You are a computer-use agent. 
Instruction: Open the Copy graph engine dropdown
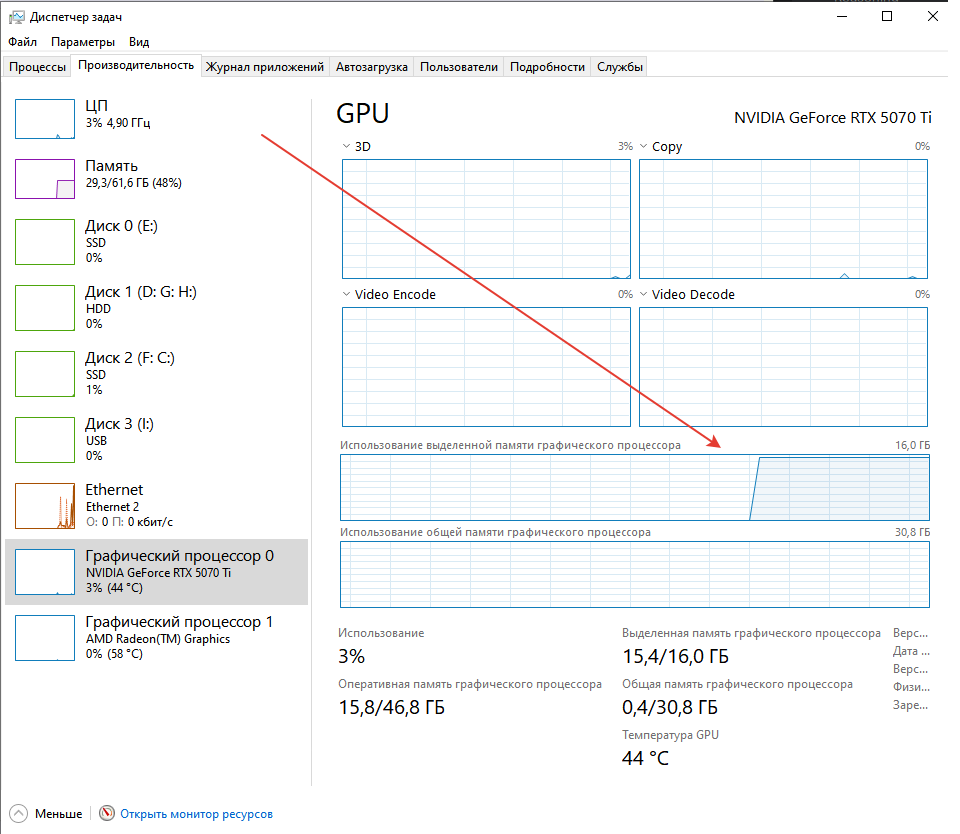643,146
